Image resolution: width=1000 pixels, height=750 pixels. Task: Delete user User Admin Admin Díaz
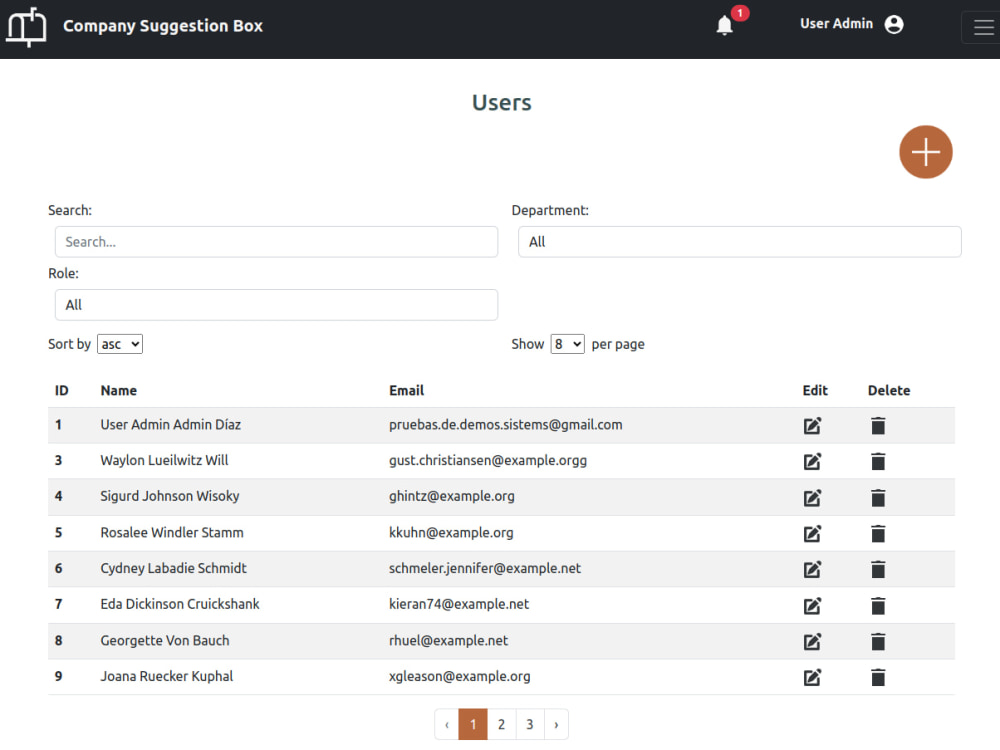878,425
